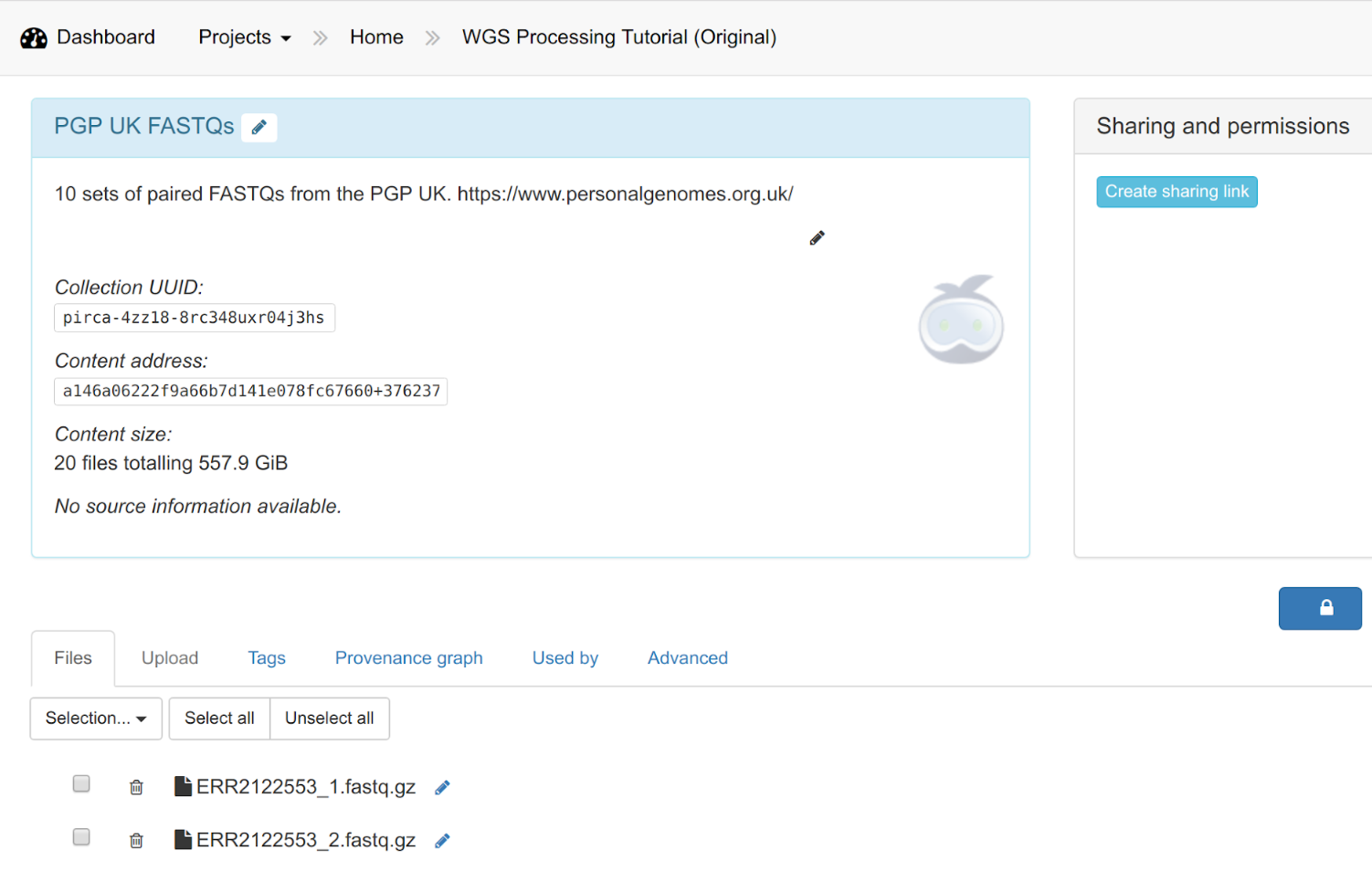The height and width of the screenshot is (871, 1372).
Task: Click the Select all button
Action: (x=219, y=719)
